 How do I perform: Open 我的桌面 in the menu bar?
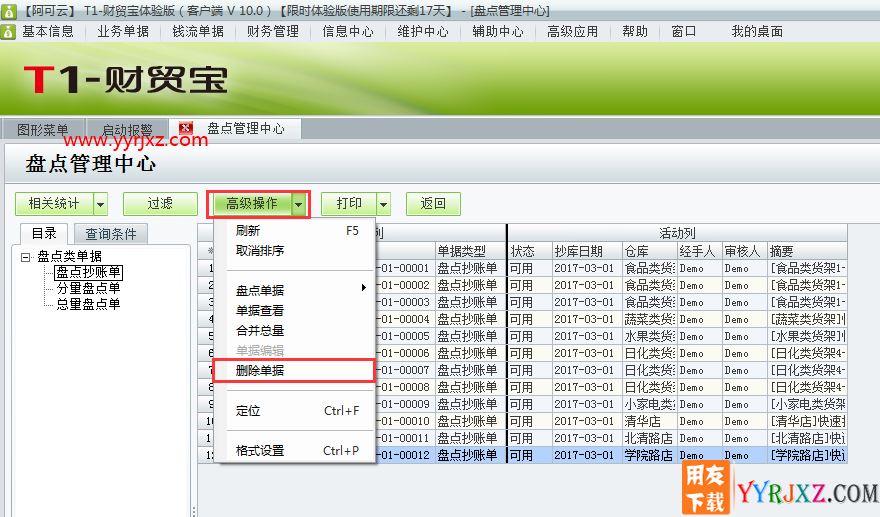(757, 31)
